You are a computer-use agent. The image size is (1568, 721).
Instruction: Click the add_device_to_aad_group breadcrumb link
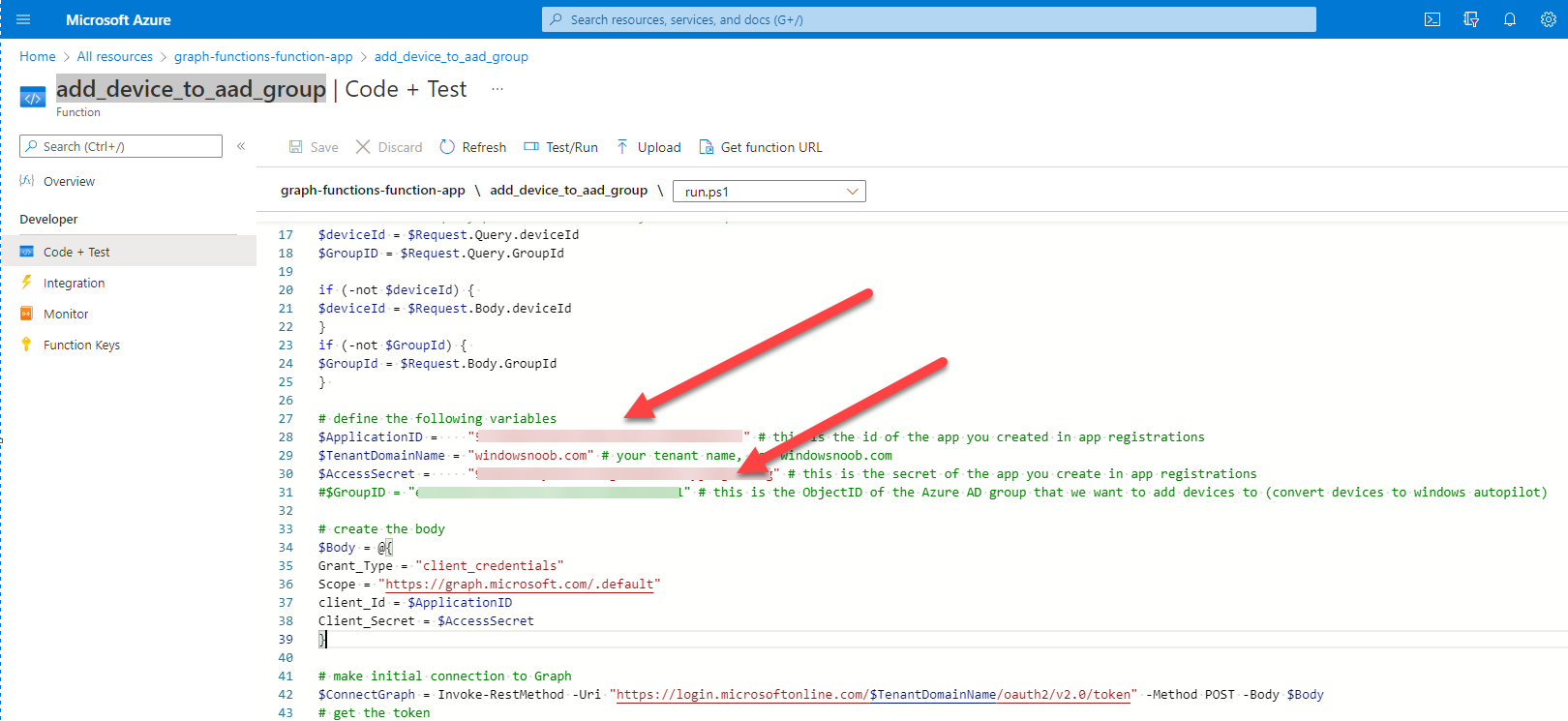pos(451,56)
